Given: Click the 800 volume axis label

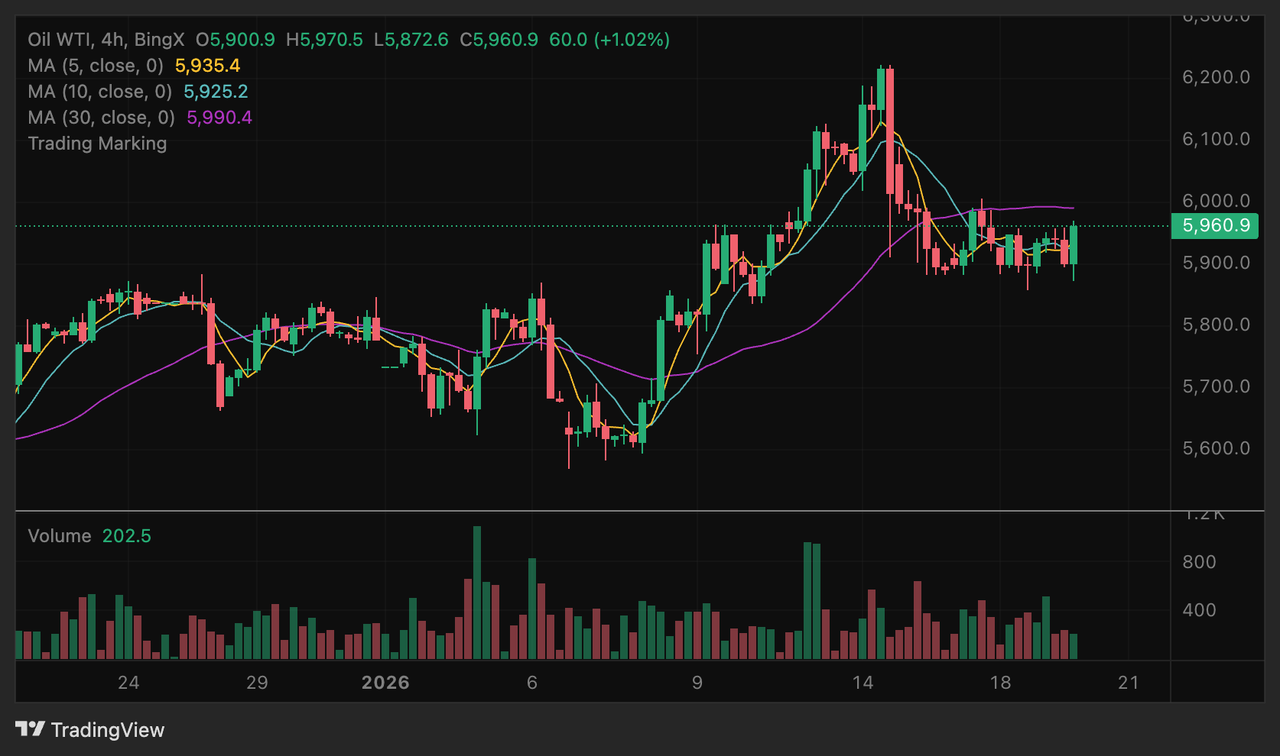Looking at the screenshot, I should pyautogui.click(x=1198, y=562).
